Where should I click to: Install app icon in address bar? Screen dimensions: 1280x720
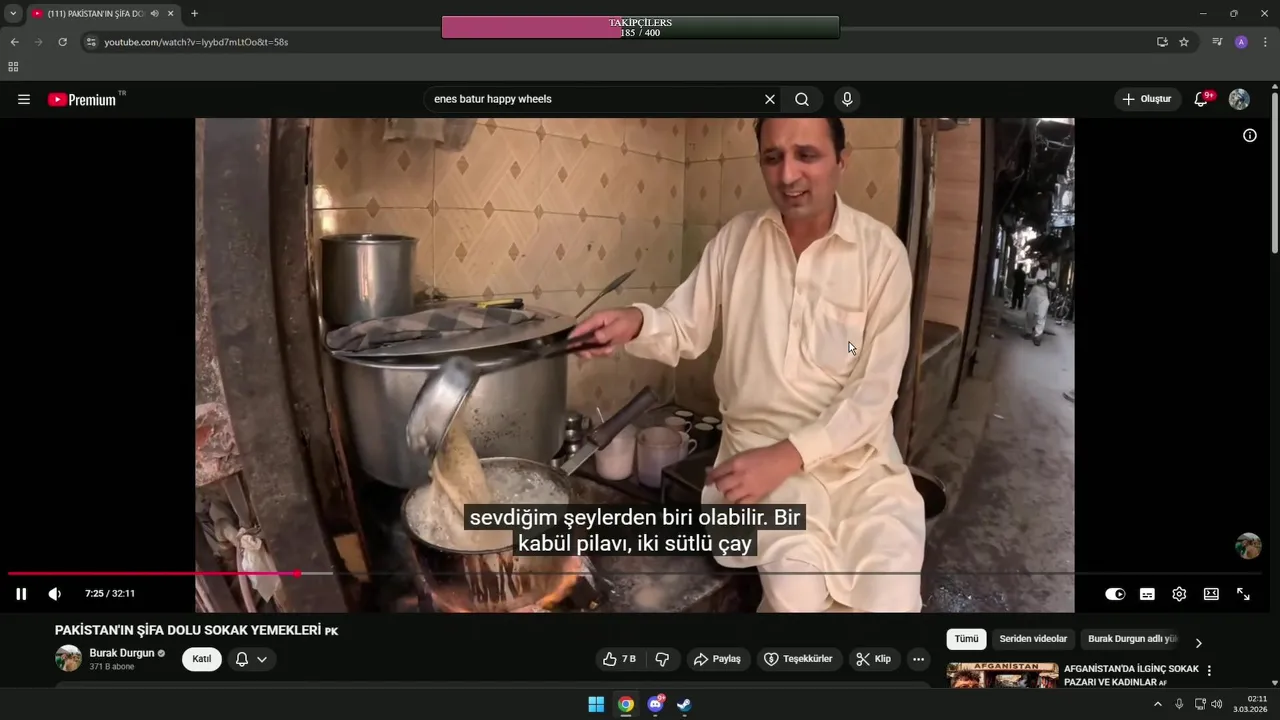(1162, 42)
